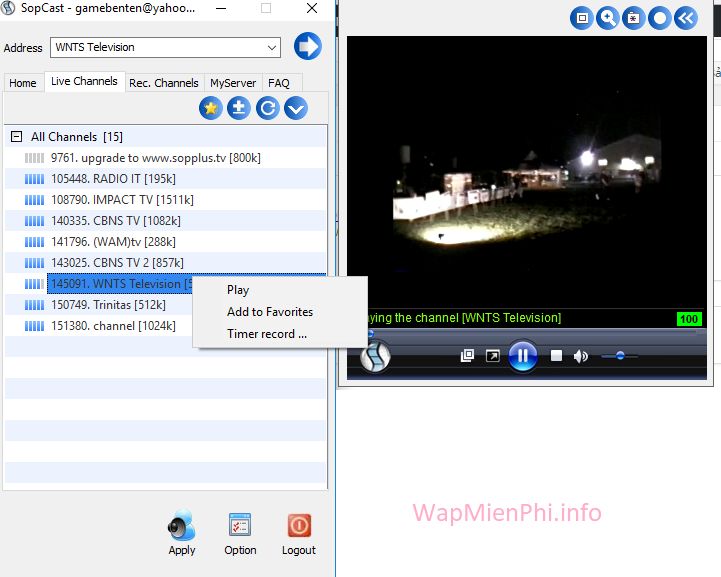Click the double-left-arrow collapse icon
This screenshot has width=721, height=577.
click(686, 18)
